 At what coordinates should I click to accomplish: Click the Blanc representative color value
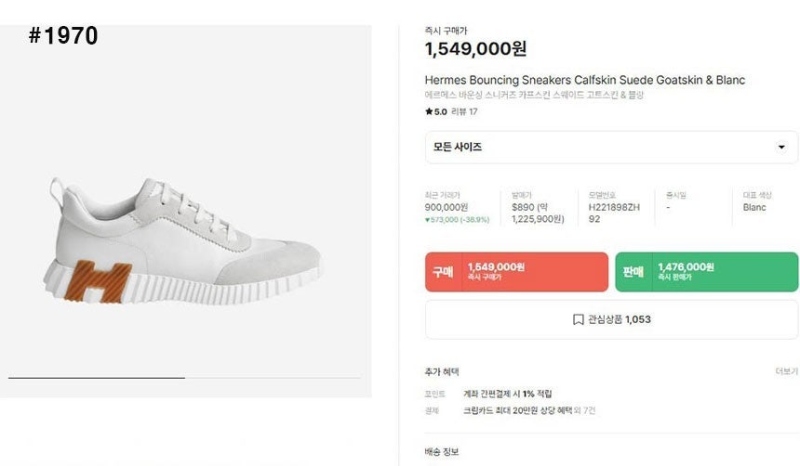click(754, 208)
